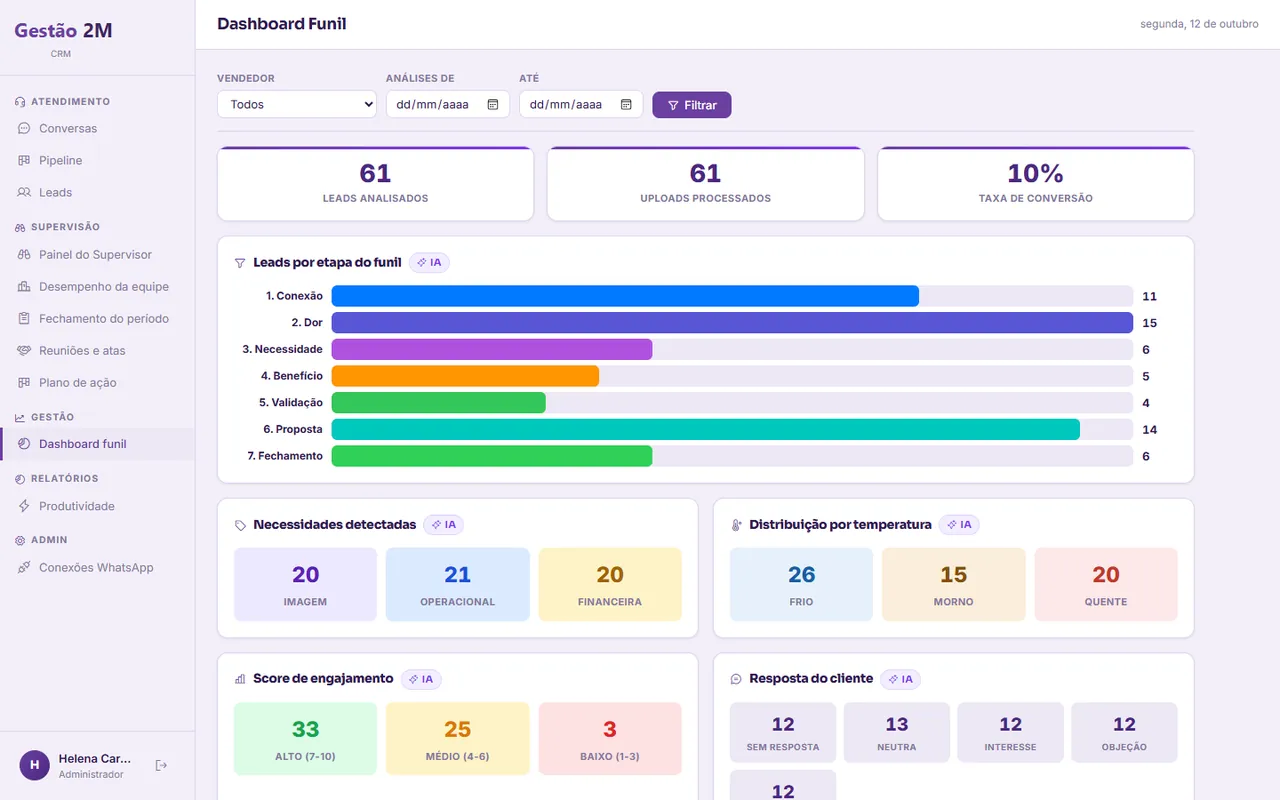Viewport: 1280px width, 800px height.
Task: Click the IA badge next to Leads por etapa
Action: (x=429, y=262)
